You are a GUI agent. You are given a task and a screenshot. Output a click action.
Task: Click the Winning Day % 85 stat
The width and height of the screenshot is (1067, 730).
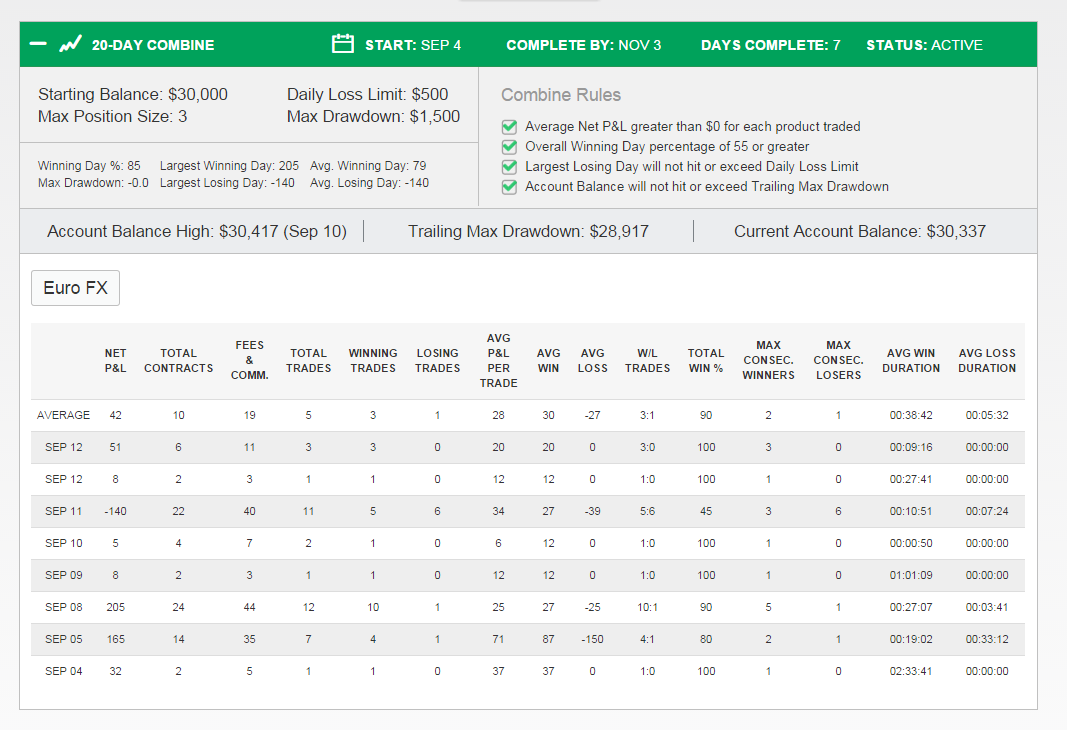click(x=89, y=165)
